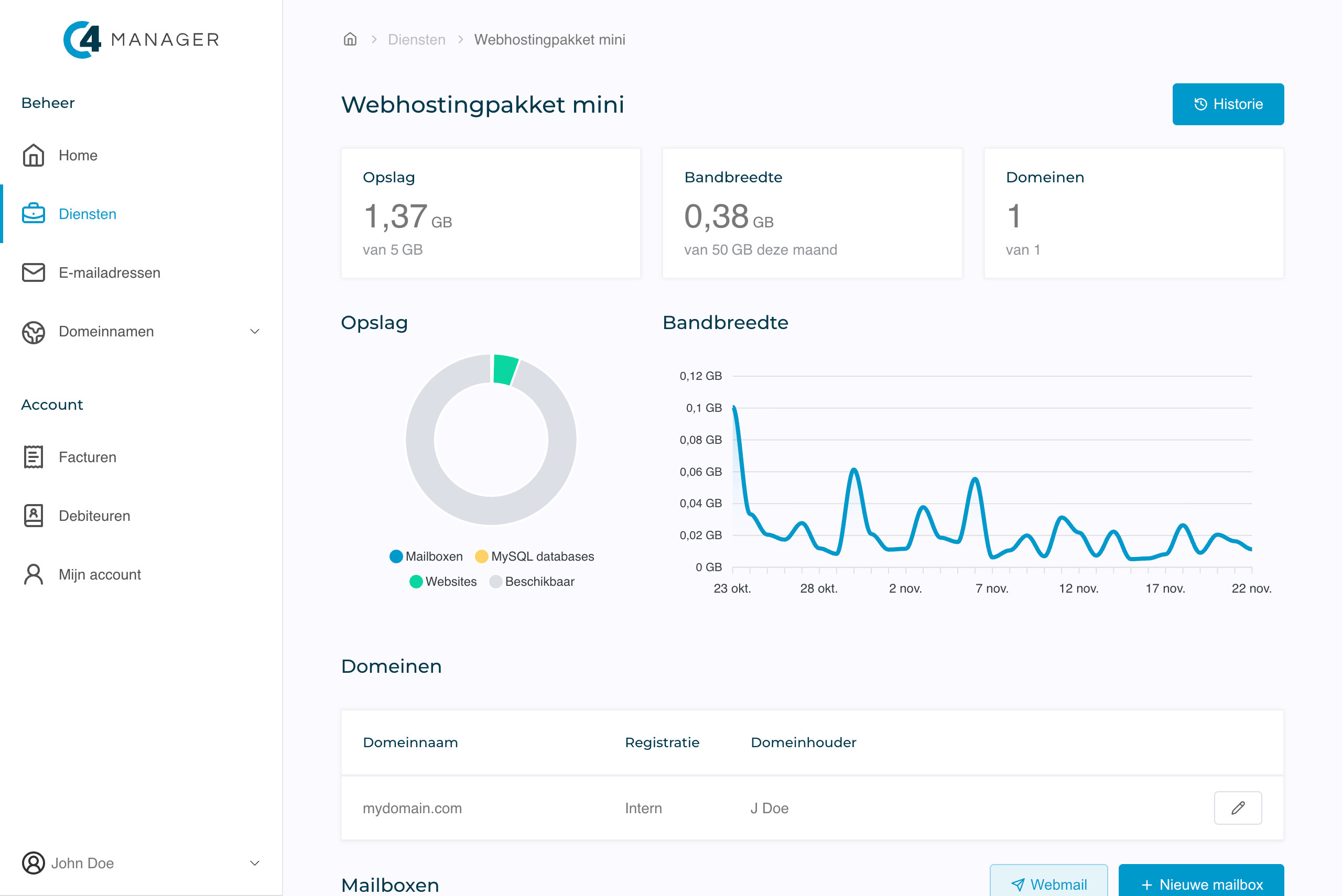
Task: Expand the Domeinnamen submenu chevron
Action: tap(255, 332)
